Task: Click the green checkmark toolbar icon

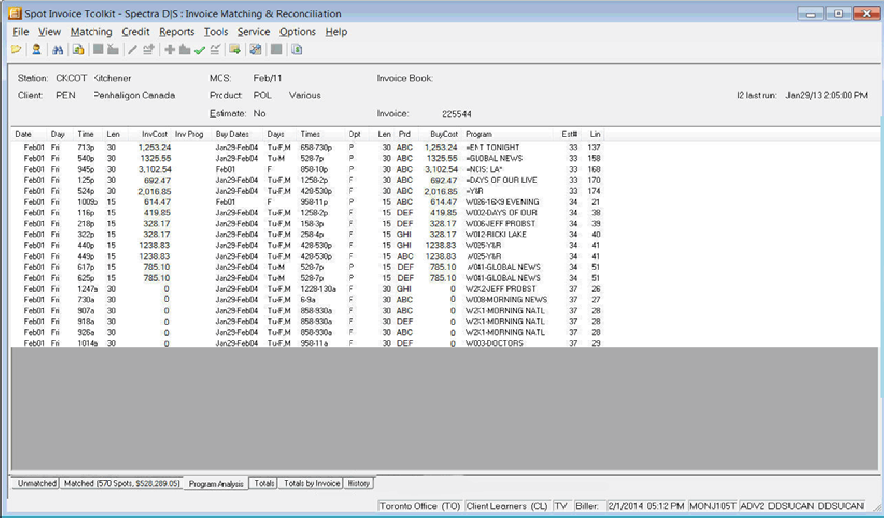Action: (x=199, y=50)
